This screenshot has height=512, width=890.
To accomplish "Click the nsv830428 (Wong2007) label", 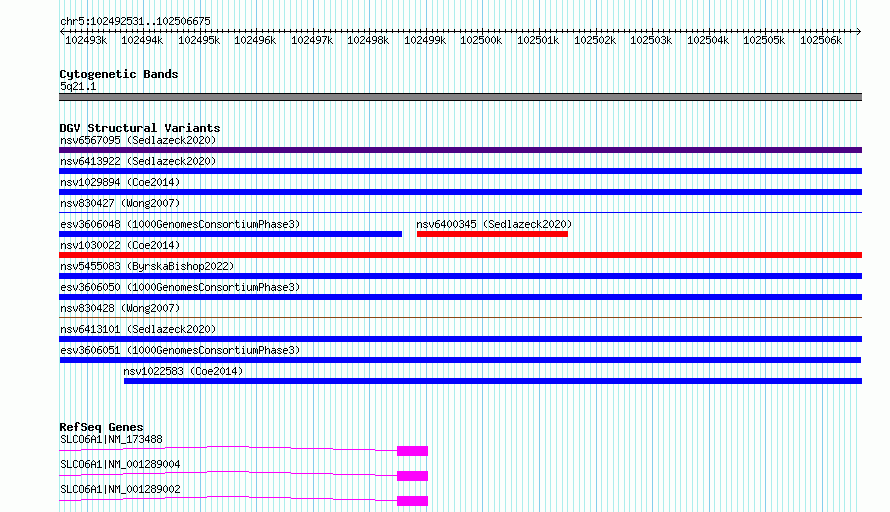I will pyautogui.click(x=120, y=308).
